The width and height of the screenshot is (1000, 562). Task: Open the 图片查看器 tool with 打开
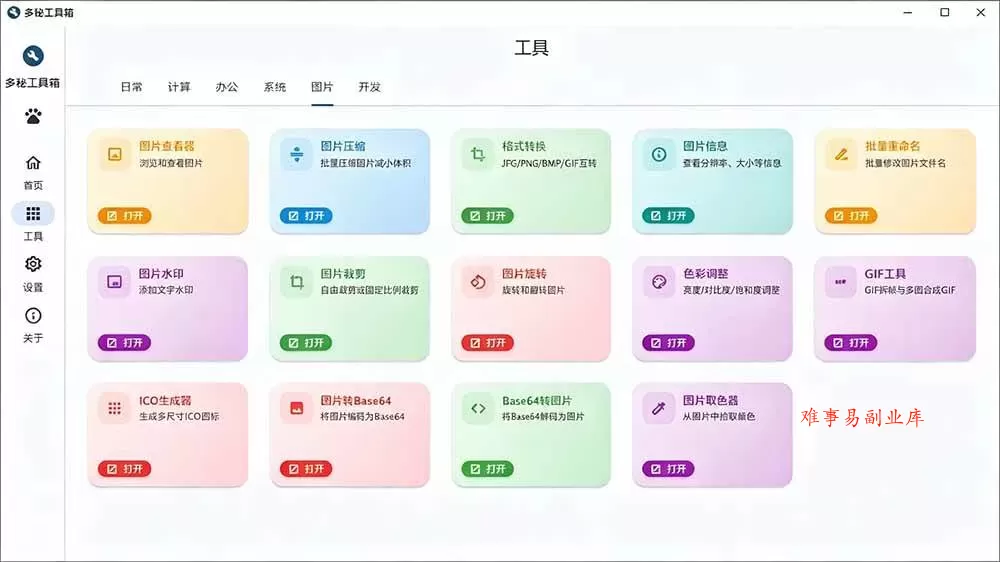pyautogui.click(x=124, y=216)
